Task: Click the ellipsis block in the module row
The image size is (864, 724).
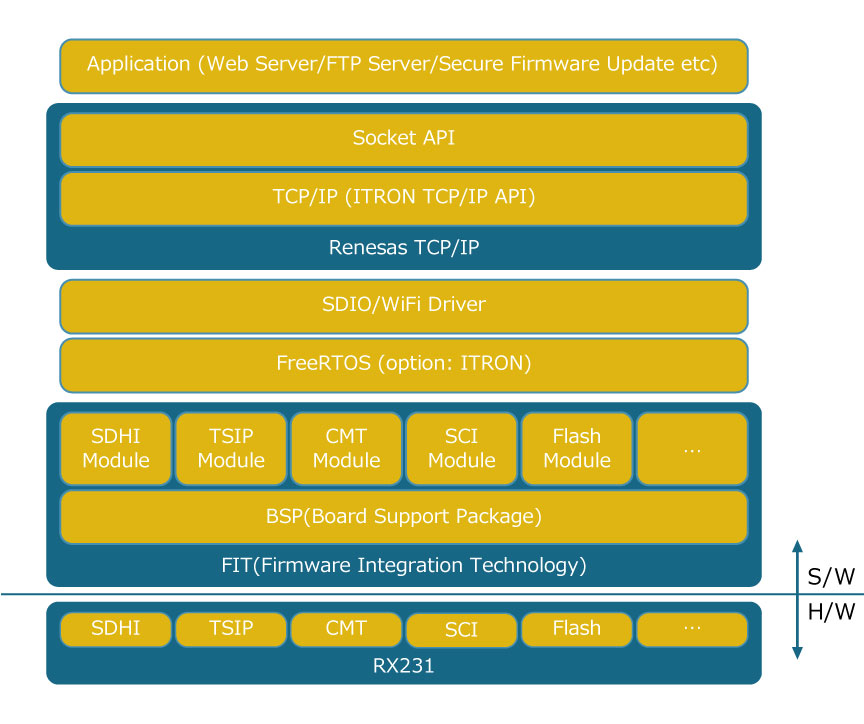Action: (692, 449)
